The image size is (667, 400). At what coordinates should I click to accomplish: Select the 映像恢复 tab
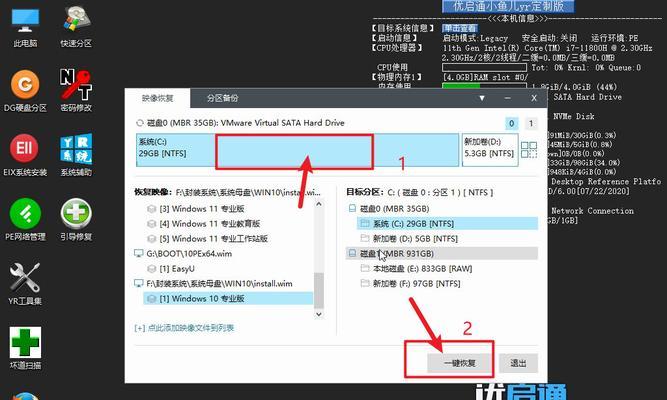[157, 98]
